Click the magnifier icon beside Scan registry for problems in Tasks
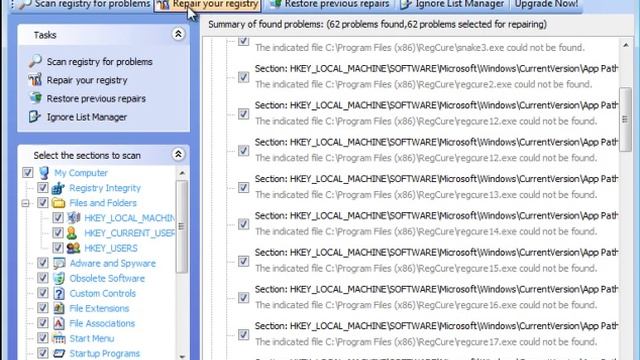This screenshot has width=640, height=360. (x=35, y=61)
